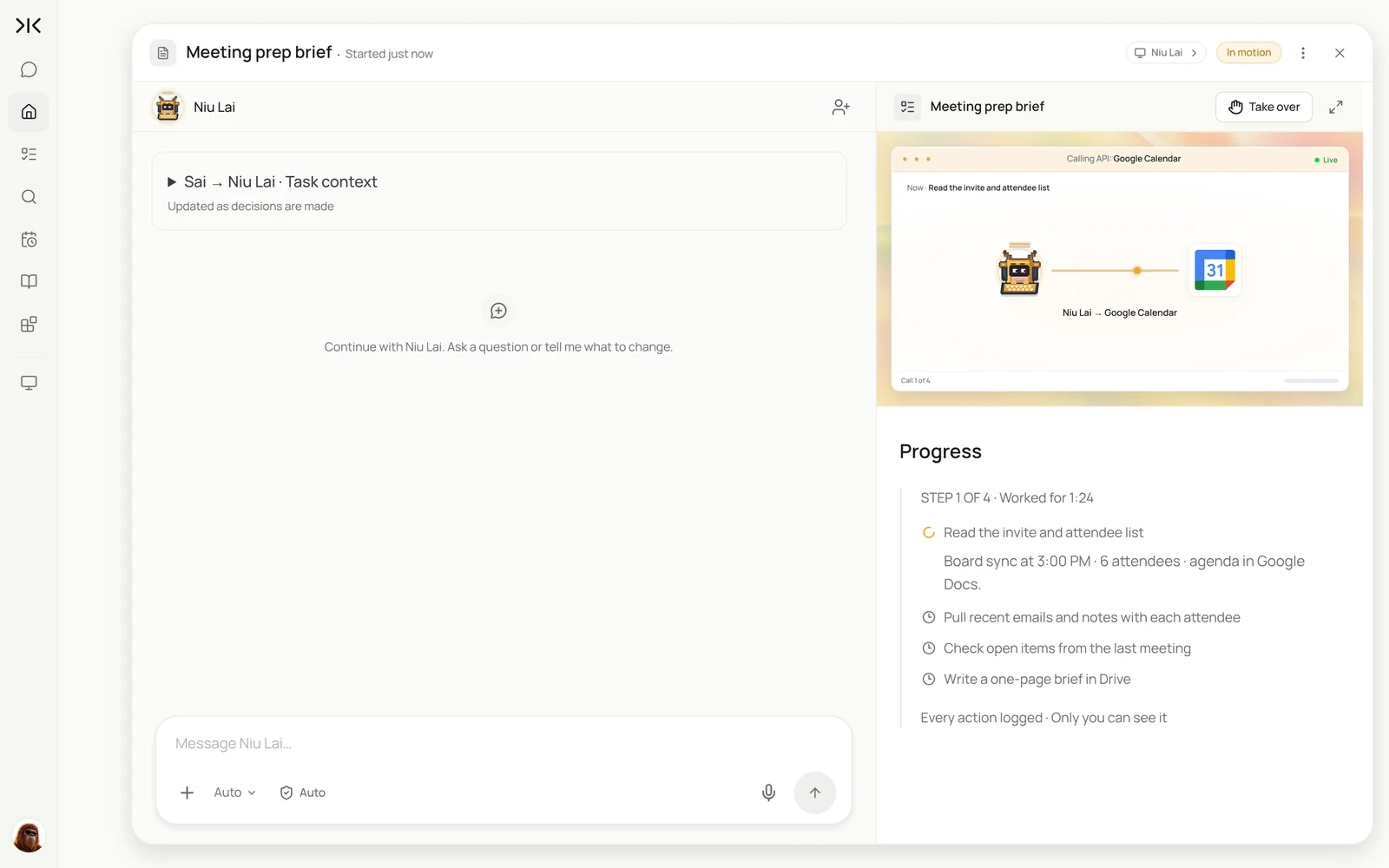Click the add person icon beside Niu Lai
This screenshot has height=868, width=1389.
pyautogui.click(x=840, y=107)
